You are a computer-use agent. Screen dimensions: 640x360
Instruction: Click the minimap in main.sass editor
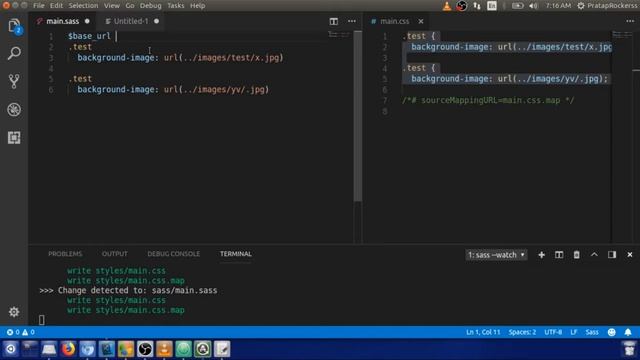coord(340,35)
